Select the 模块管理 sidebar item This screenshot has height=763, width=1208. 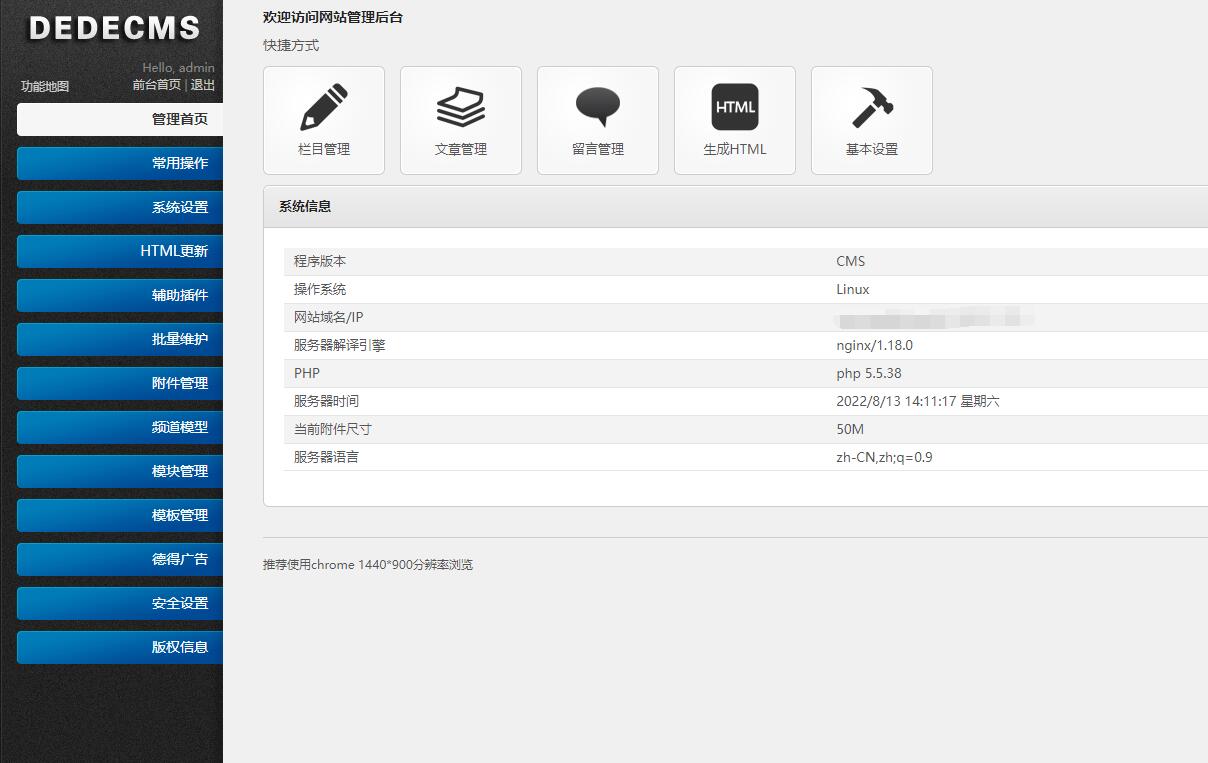coord(120,471)
